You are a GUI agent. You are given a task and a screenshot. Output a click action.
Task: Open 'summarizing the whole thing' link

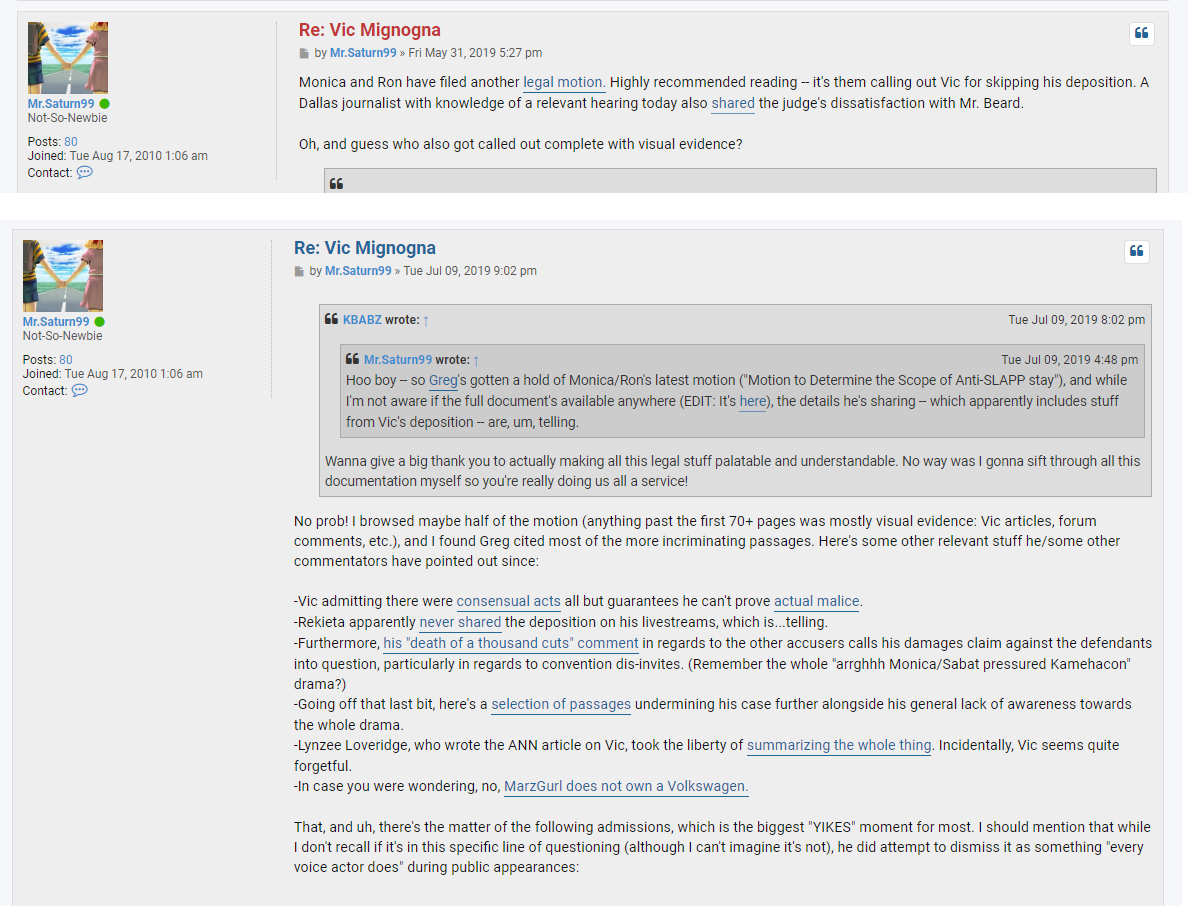(839, 745)
